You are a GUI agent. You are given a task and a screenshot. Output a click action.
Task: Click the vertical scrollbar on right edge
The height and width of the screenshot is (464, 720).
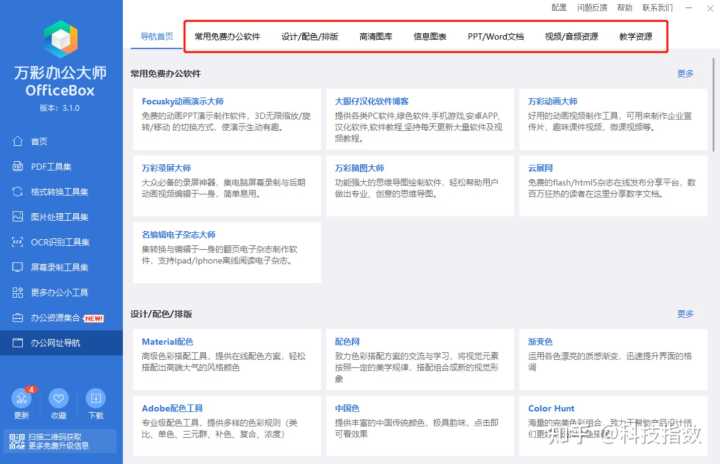click(714, 104)
